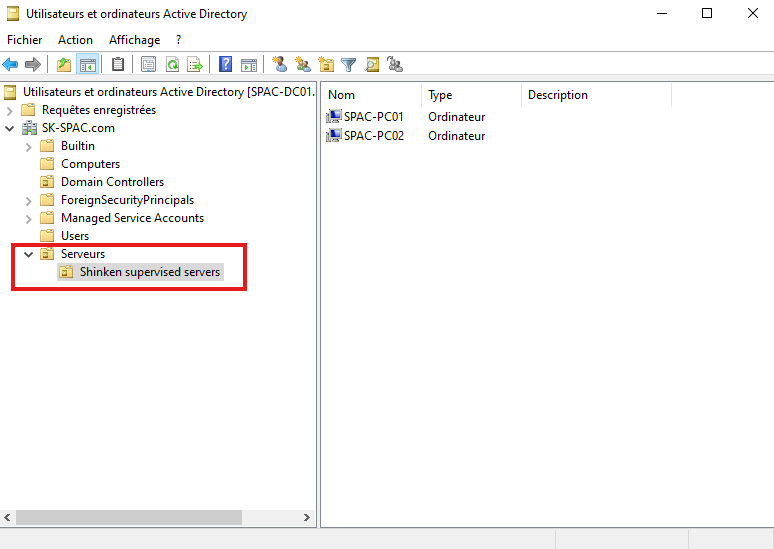Select the SPAC-PC01 computer entry
The width and height of the screenshot is (774, 549).
373,117
